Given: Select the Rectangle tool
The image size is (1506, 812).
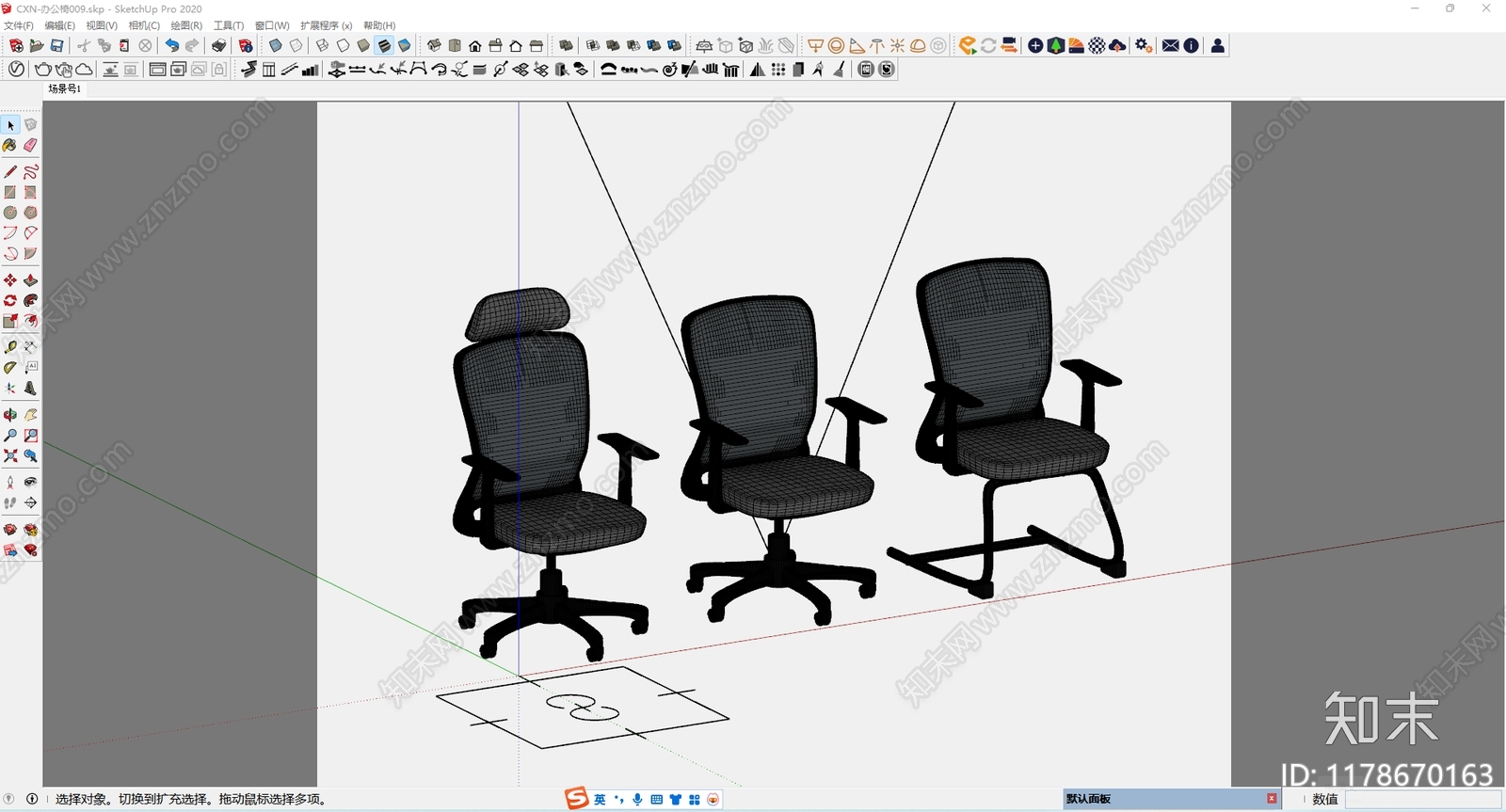Looking at the screenshot, I should coord(10,192).
